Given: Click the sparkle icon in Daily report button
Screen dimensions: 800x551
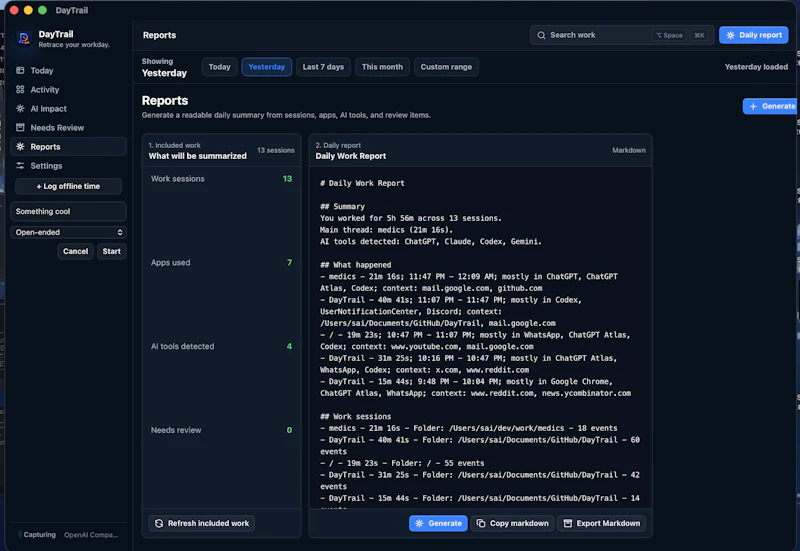Looking at the screenshot, I should coord(731,35).
